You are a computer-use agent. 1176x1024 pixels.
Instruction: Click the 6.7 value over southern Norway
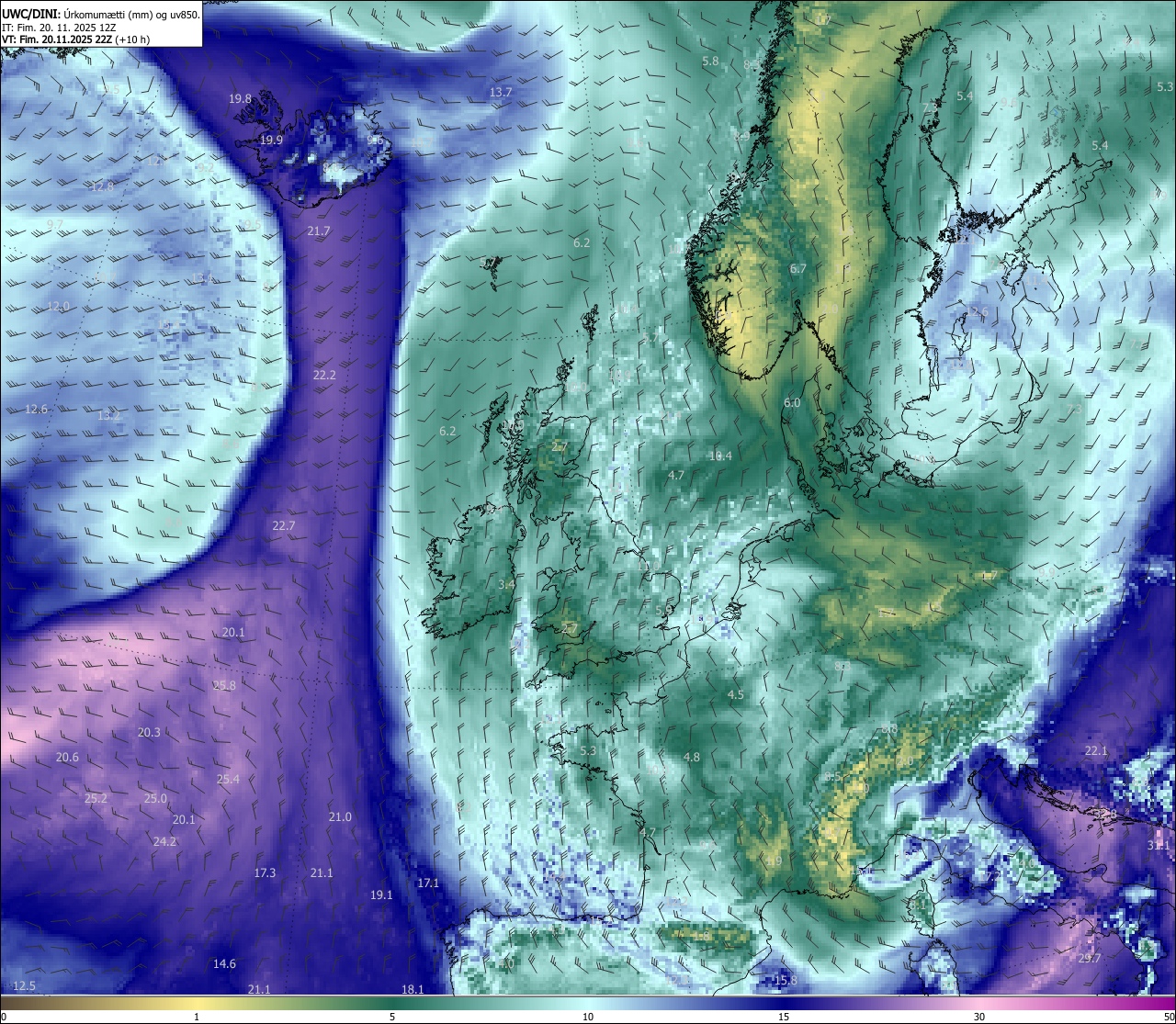click(x=797, y=269)
